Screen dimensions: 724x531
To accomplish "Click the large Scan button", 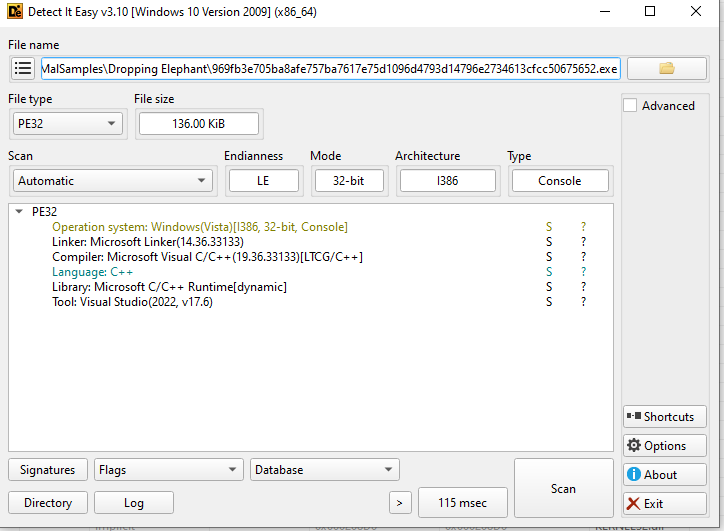I will coord(563,488).
